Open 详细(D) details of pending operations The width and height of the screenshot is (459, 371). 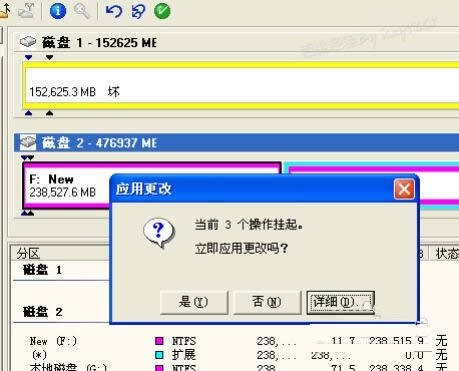click(x=340, y=302)
